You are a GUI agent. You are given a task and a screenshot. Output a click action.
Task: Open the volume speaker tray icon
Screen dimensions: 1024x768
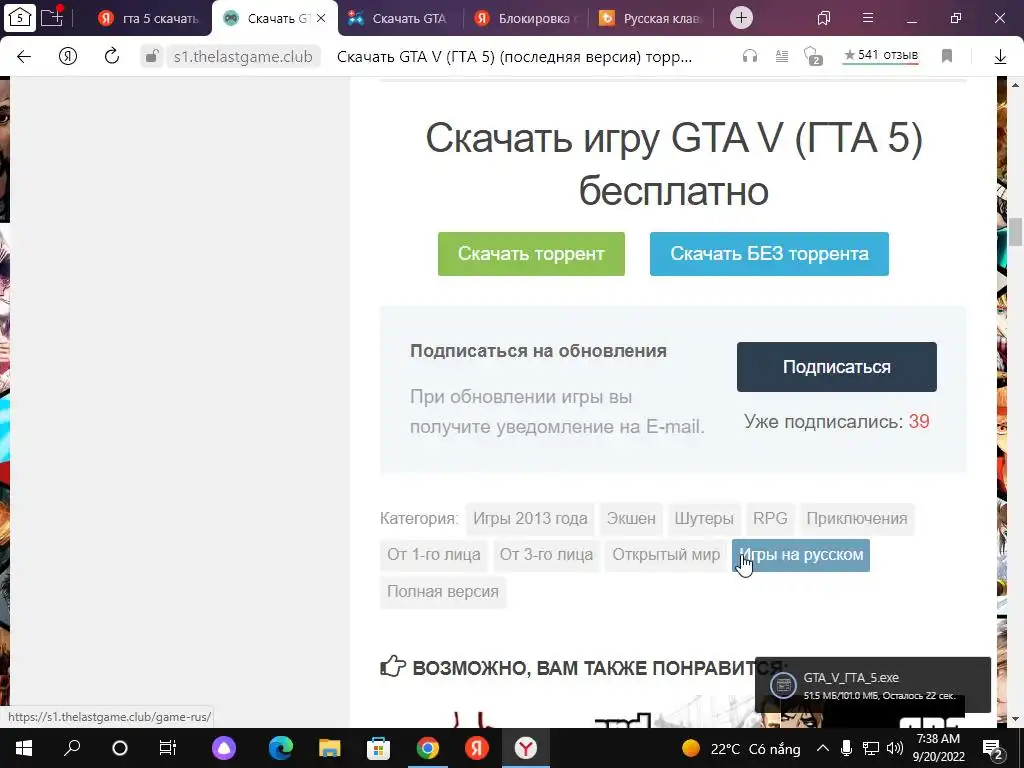click(895, 748)
